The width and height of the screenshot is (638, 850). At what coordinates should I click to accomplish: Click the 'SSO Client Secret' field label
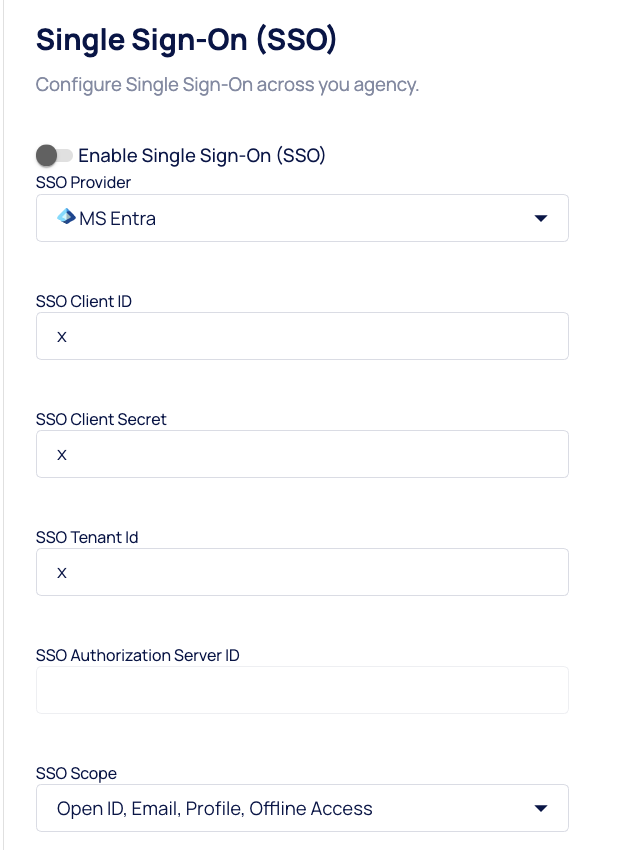pyautogui.click(x=101, y=419)
